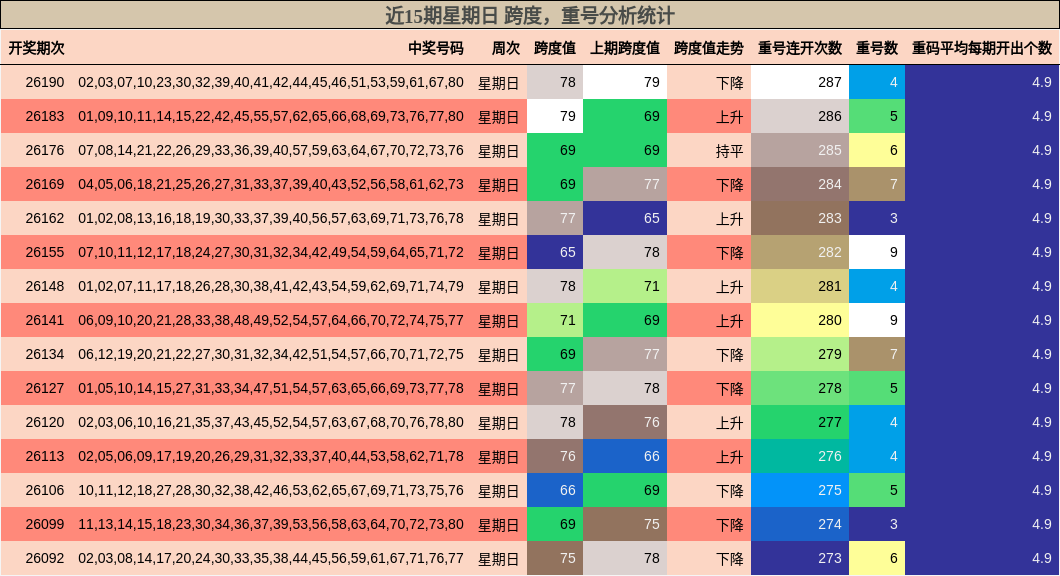Click 持平 trend cell in row 26176
Image resolution: width=1060 pixels, height=576 pixels.
(x=709, y=150)
